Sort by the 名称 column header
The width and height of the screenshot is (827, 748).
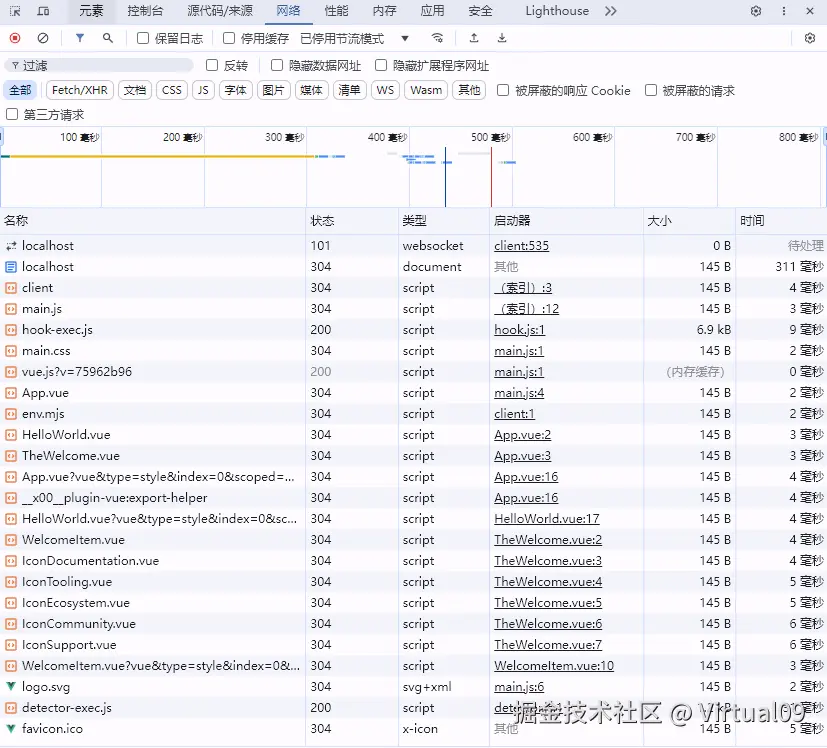point(153,221)
